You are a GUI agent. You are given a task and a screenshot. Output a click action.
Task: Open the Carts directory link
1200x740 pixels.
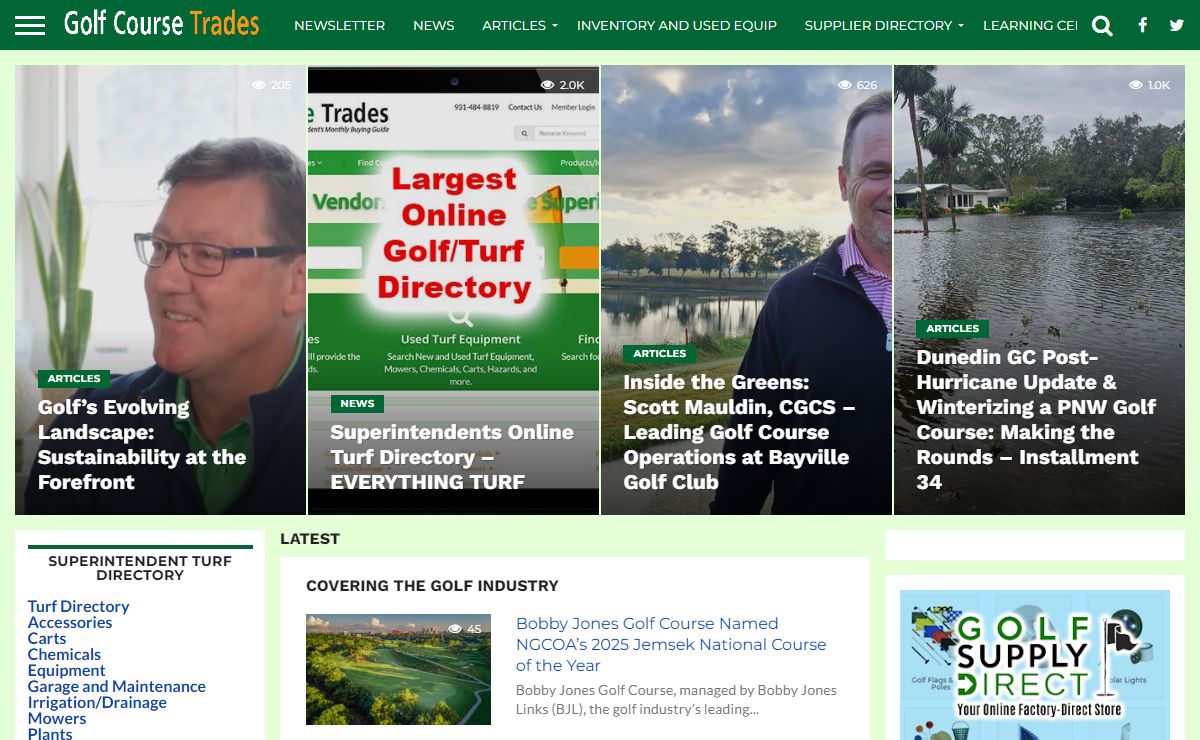pos(47,638)
